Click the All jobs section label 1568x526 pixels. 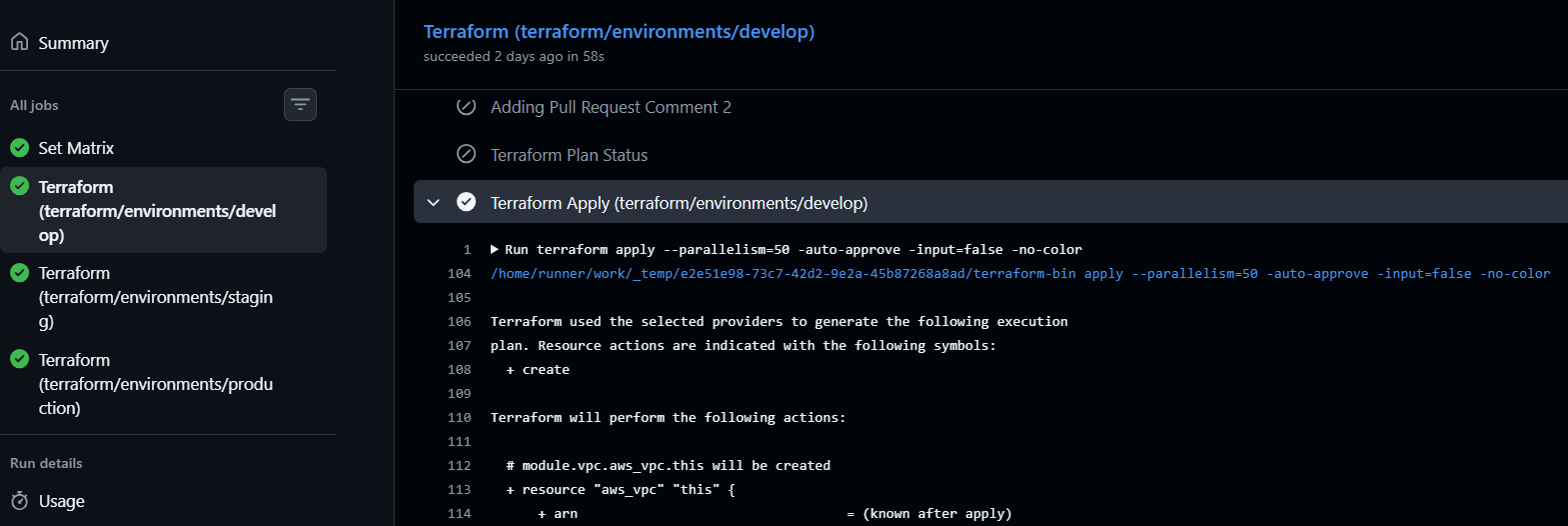(x=34, y=105)
